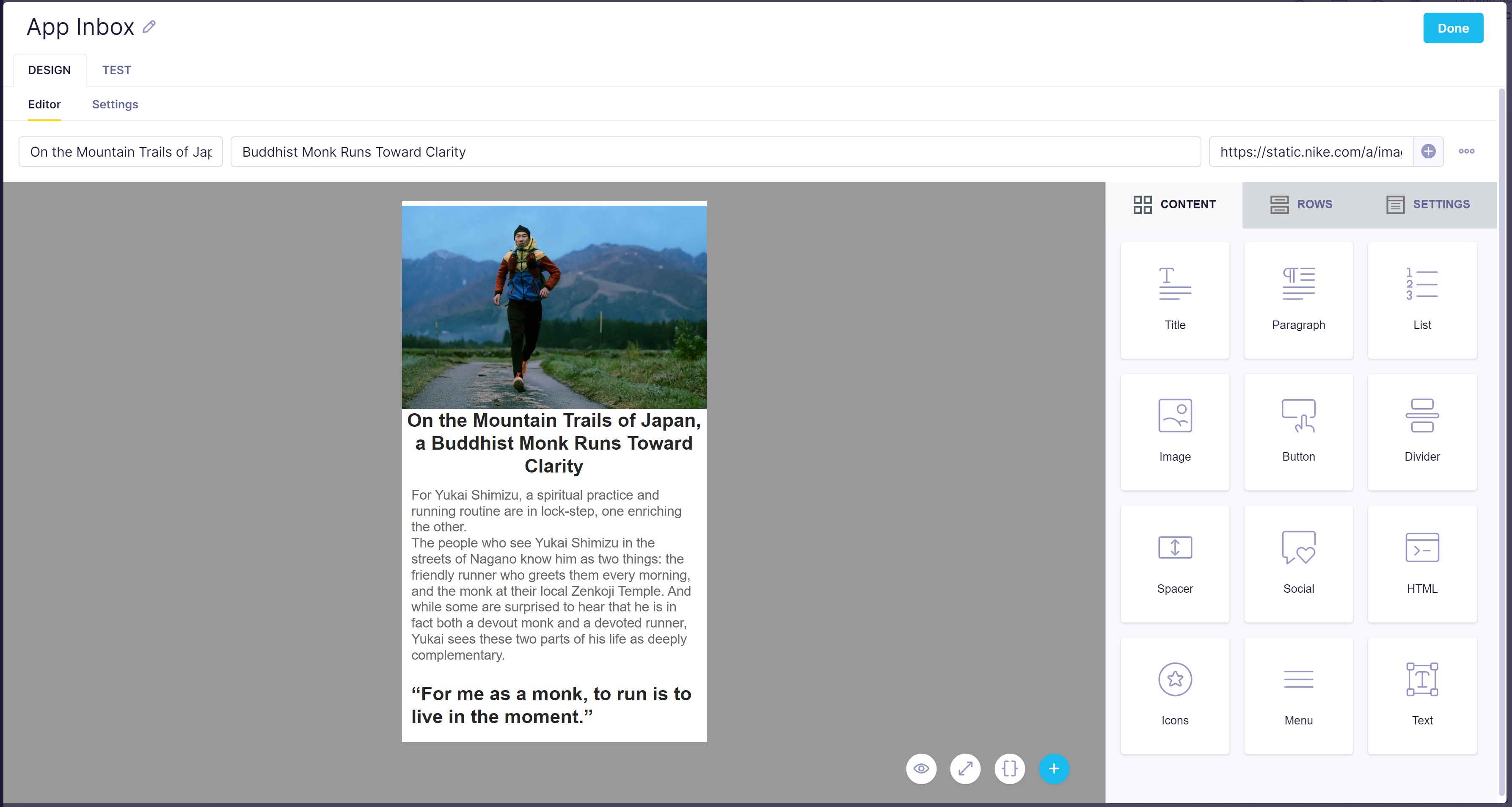Select the Title content block
This screenshot has width=1512, height=807.
point(1174,300)
